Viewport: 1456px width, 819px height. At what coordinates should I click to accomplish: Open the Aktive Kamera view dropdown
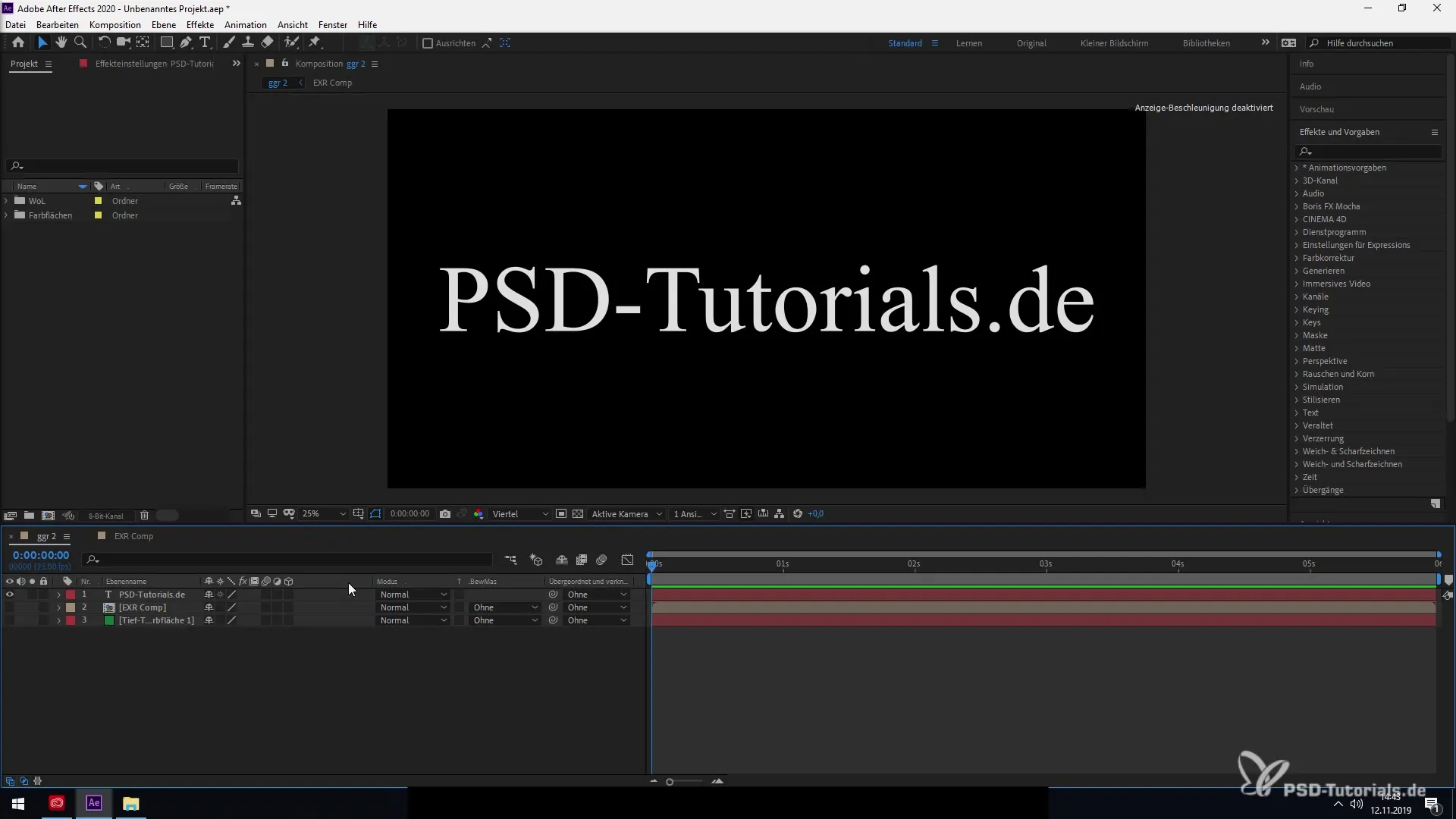click(x=626, y=514)
